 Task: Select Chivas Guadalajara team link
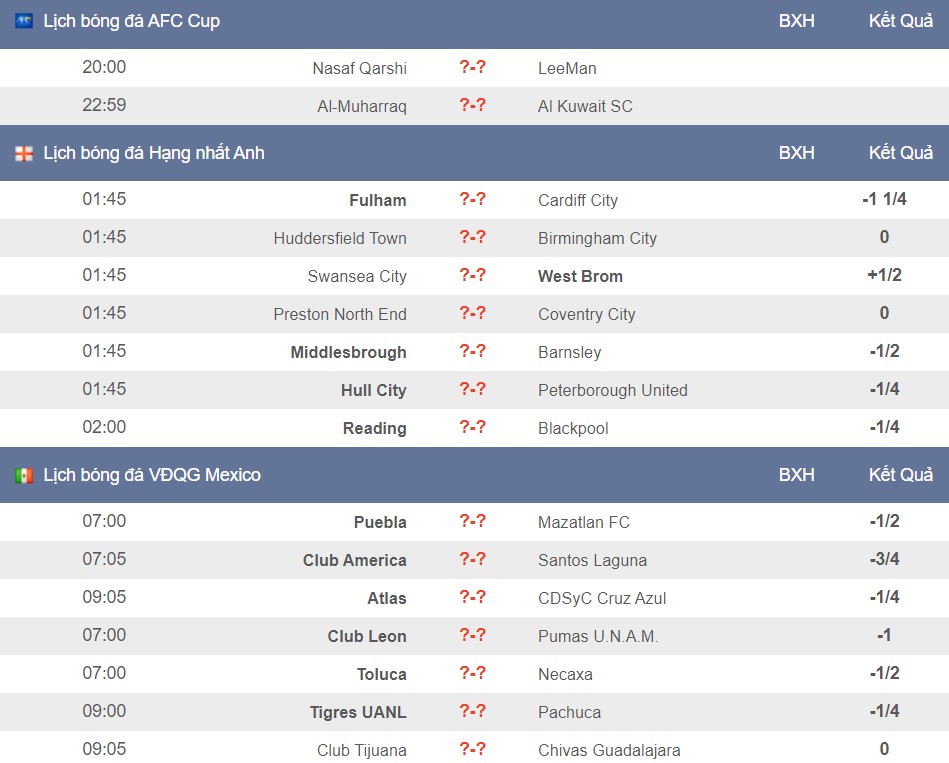click(609, 750)
